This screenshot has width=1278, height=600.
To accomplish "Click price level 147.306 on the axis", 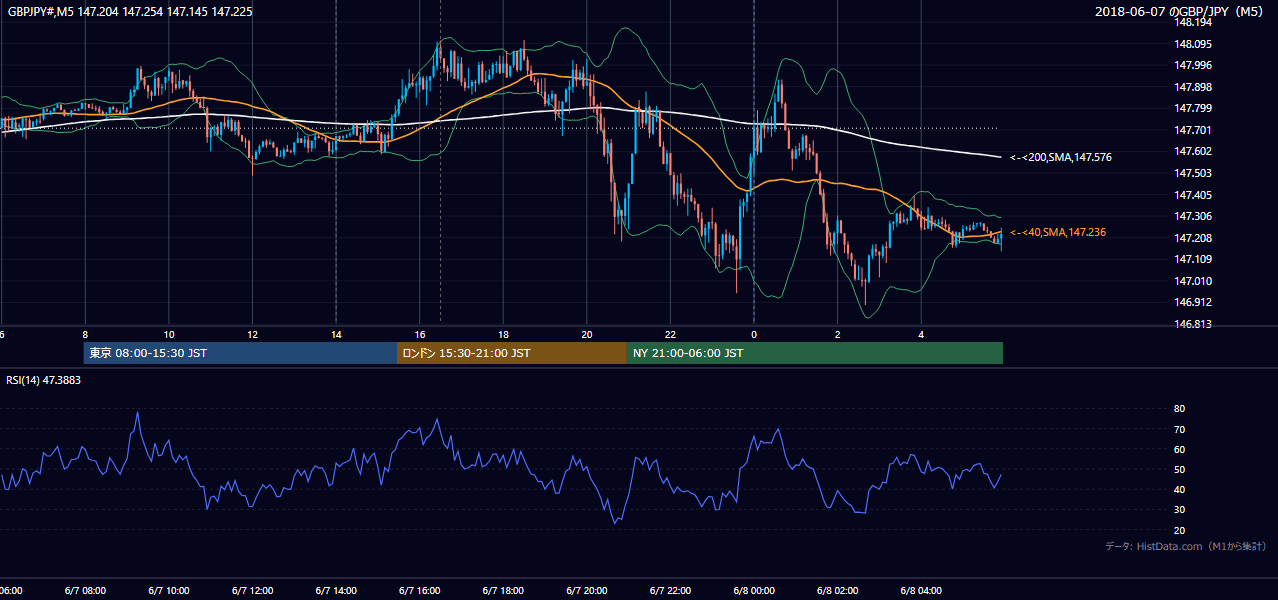I will (1192, 216).
